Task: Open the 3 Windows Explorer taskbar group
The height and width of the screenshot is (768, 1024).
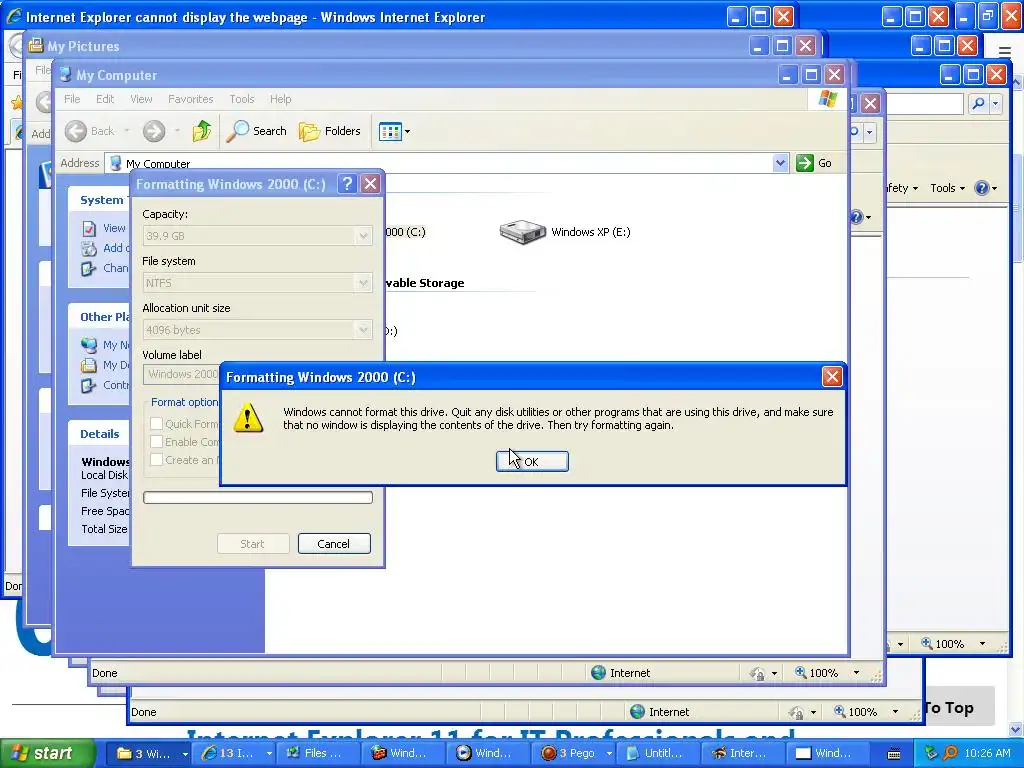Action: [x=149, y=753]
